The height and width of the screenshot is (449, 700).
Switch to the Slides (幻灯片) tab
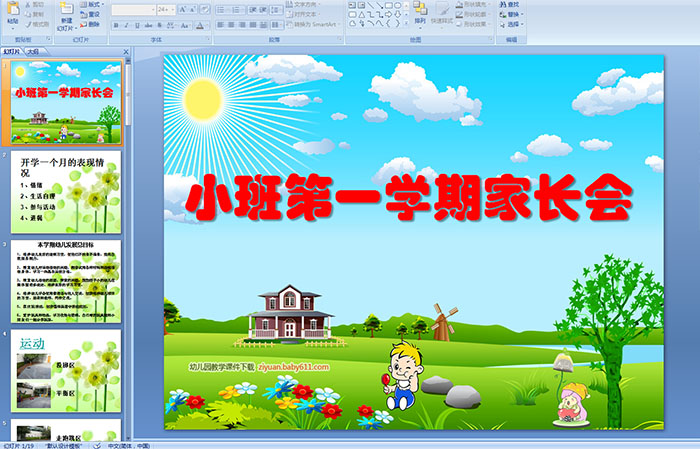tap(12, 52)
